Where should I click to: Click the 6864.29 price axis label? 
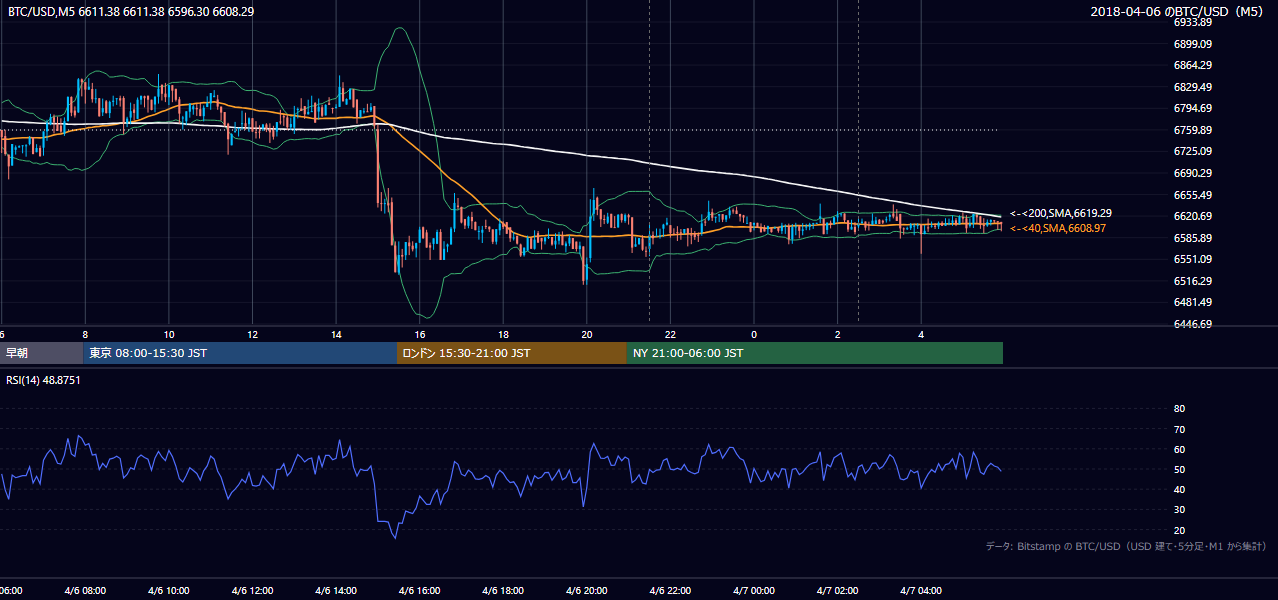pyautogui.click(x=1193, y=65)
